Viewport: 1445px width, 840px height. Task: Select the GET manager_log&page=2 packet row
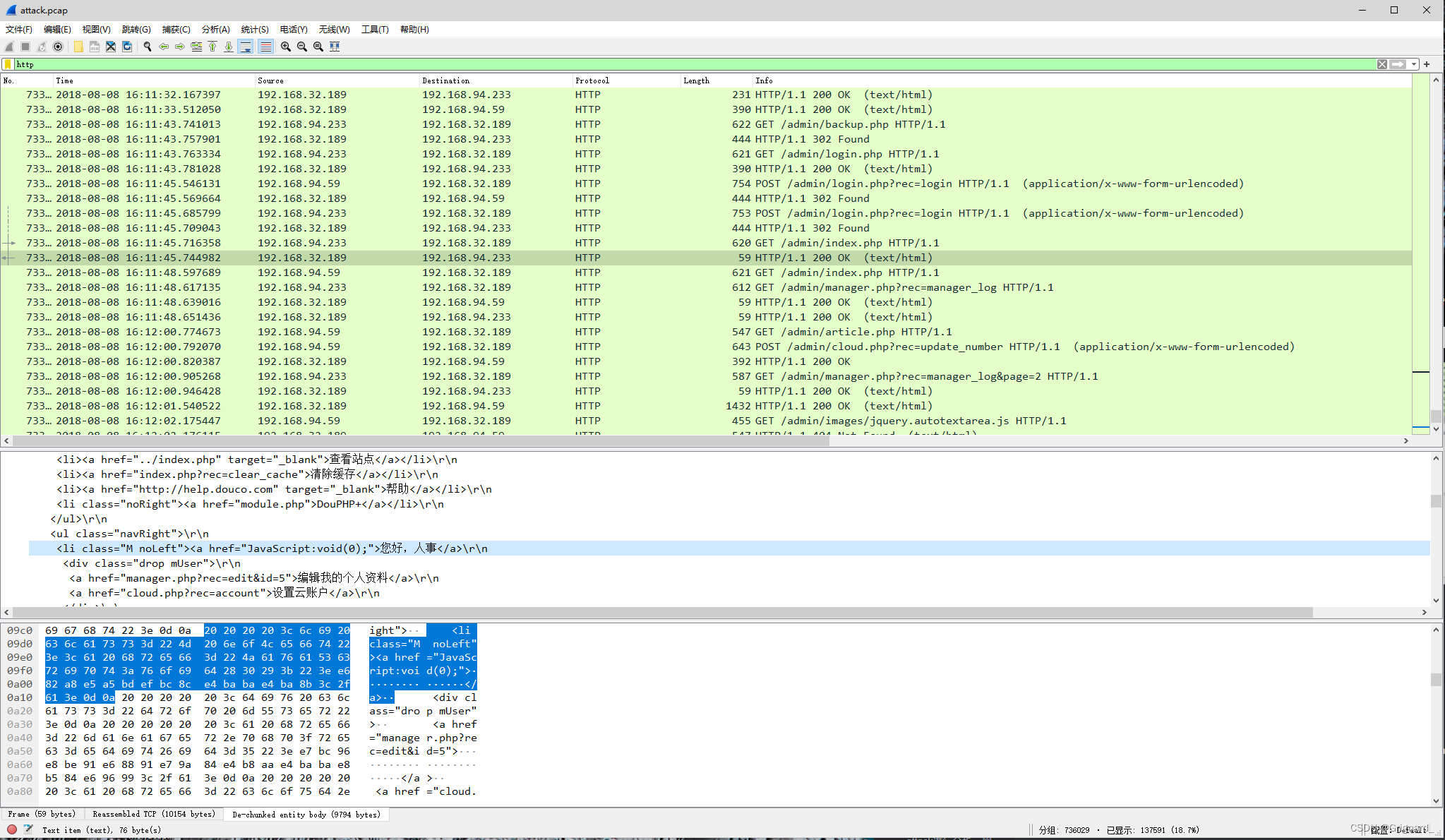[706, 376]
